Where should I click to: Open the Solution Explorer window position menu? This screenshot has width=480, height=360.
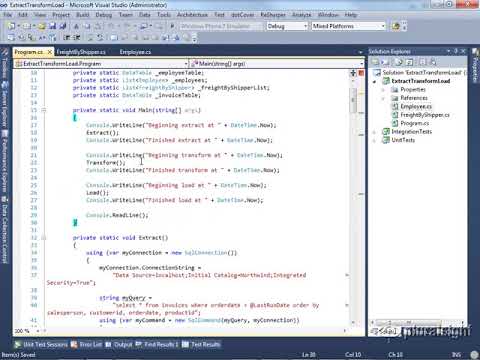449,51
